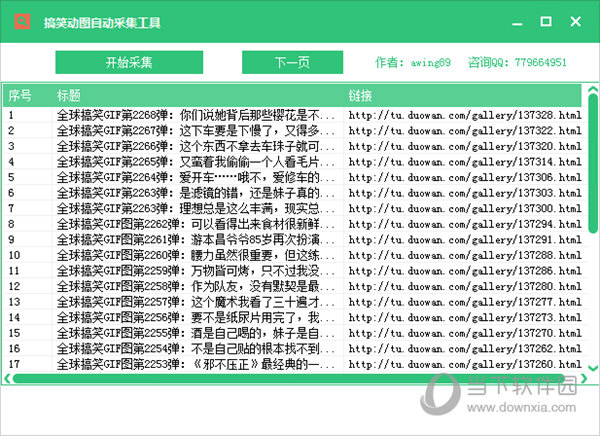
Task: Select title row 第2259弹 万物皆可烤
Action: 196,271
